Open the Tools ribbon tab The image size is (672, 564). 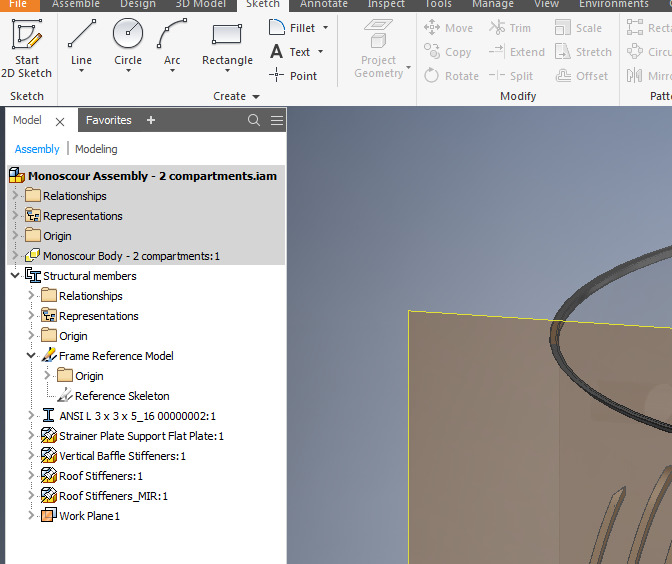pos(438,4)
